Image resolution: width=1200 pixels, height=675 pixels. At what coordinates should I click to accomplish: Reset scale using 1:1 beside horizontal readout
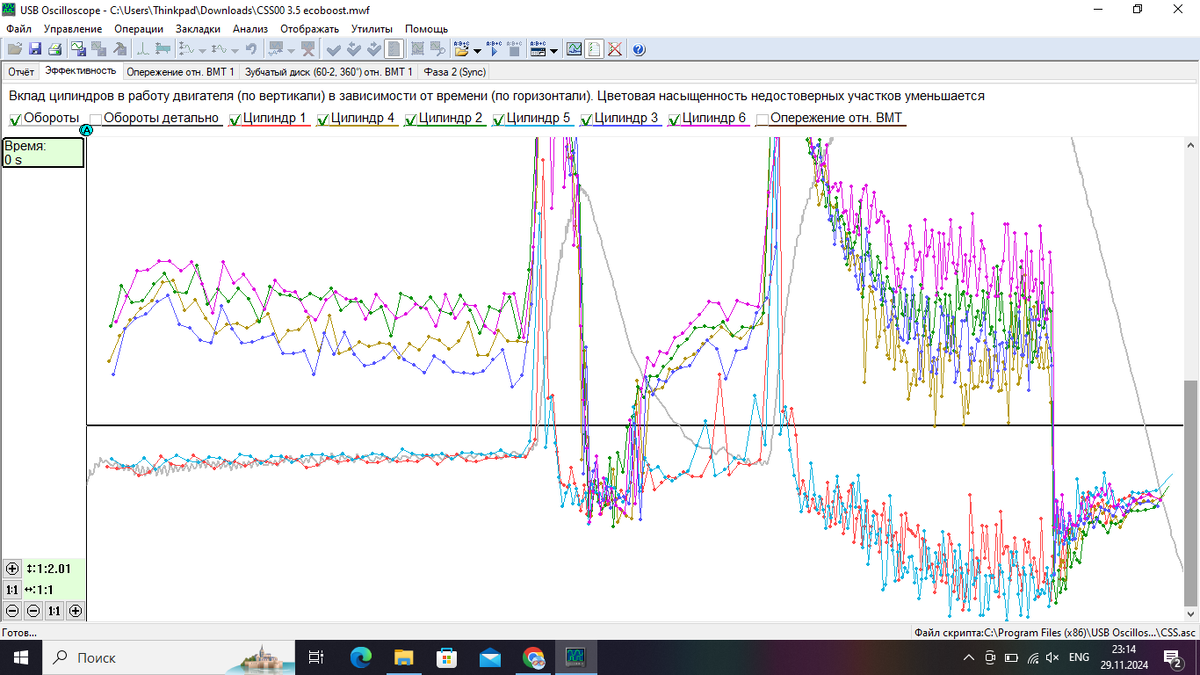(12, 590)
